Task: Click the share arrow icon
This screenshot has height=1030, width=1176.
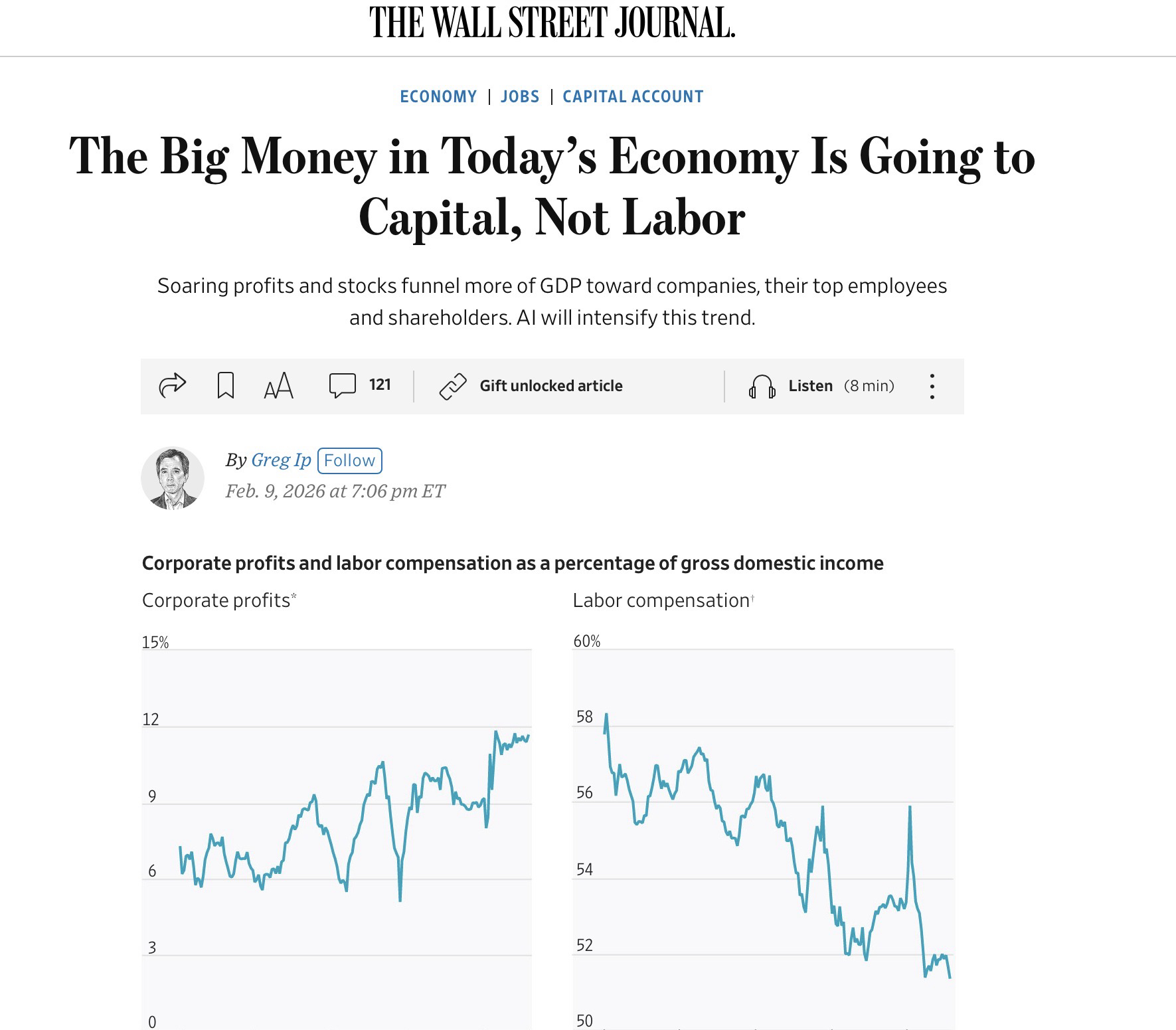Action: click(x=173, y=386)
